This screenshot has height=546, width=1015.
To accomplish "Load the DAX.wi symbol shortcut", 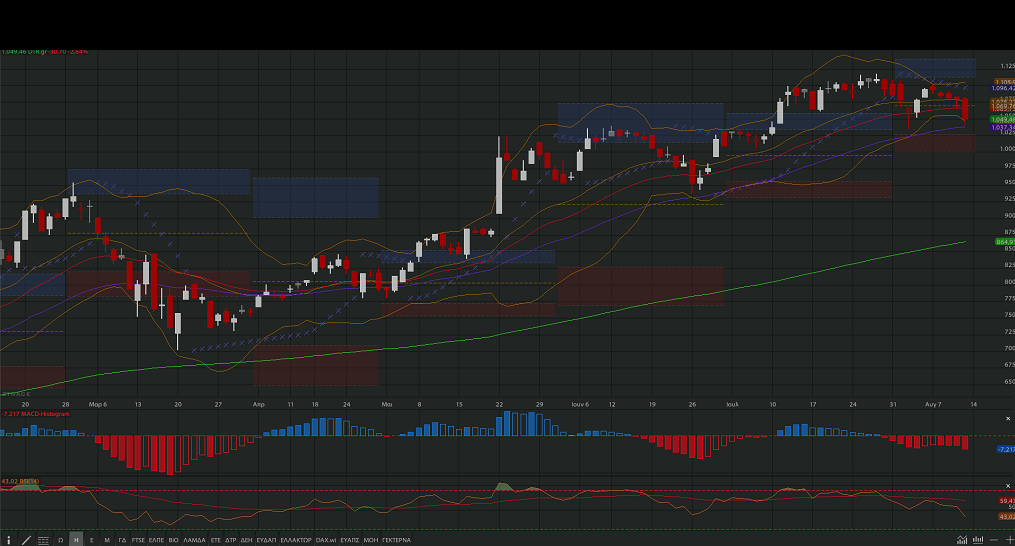I will pos(326,540).
